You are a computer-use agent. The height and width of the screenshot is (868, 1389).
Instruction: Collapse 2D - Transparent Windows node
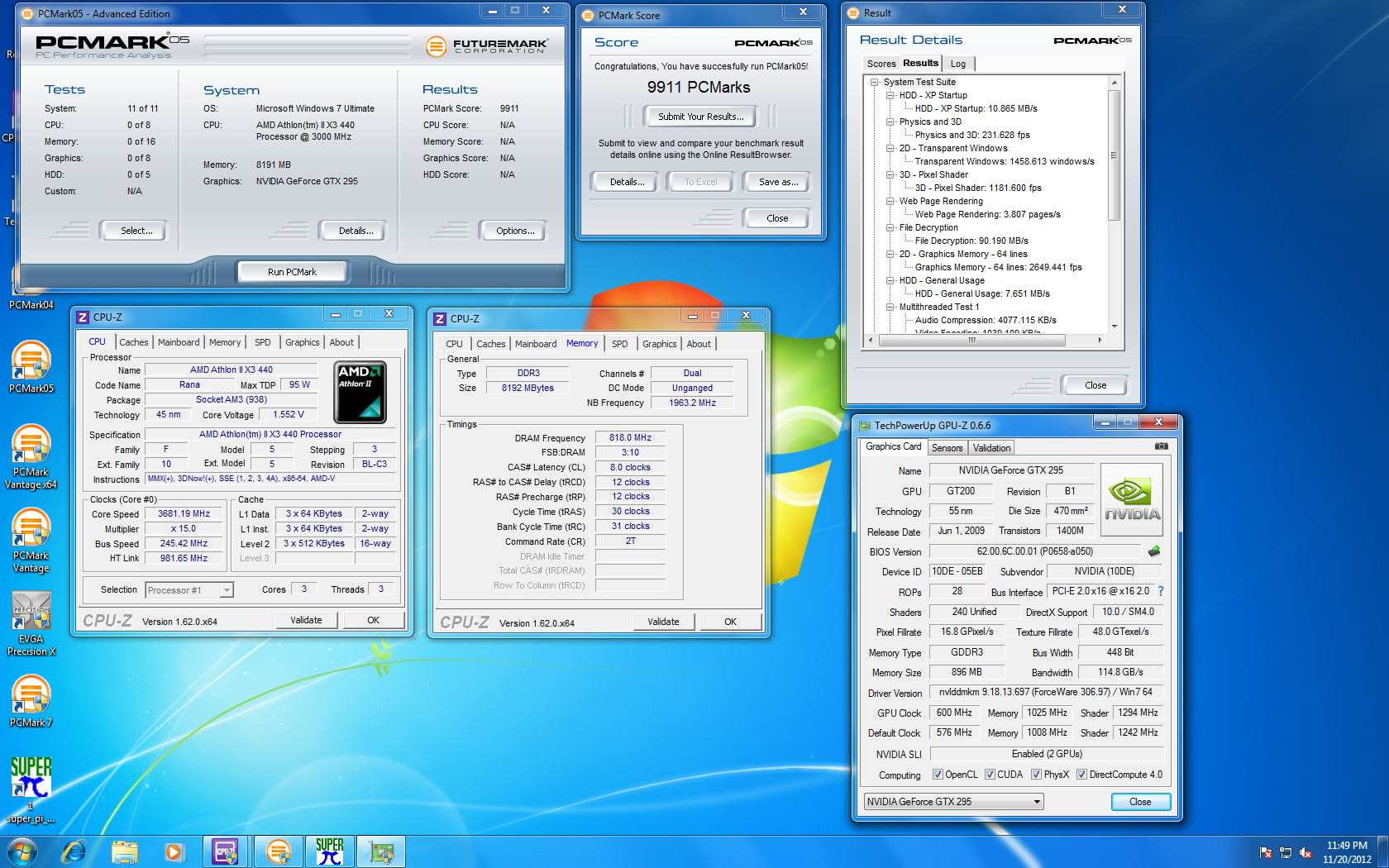pyautogui.click(x=890, y=148)
